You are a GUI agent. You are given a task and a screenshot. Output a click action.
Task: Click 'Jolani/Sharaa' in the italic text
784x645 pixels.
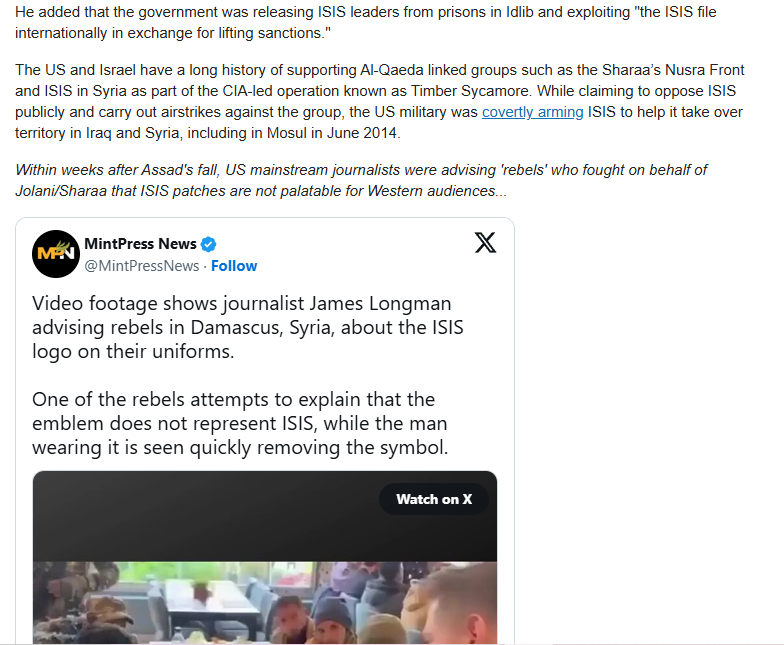61,191
